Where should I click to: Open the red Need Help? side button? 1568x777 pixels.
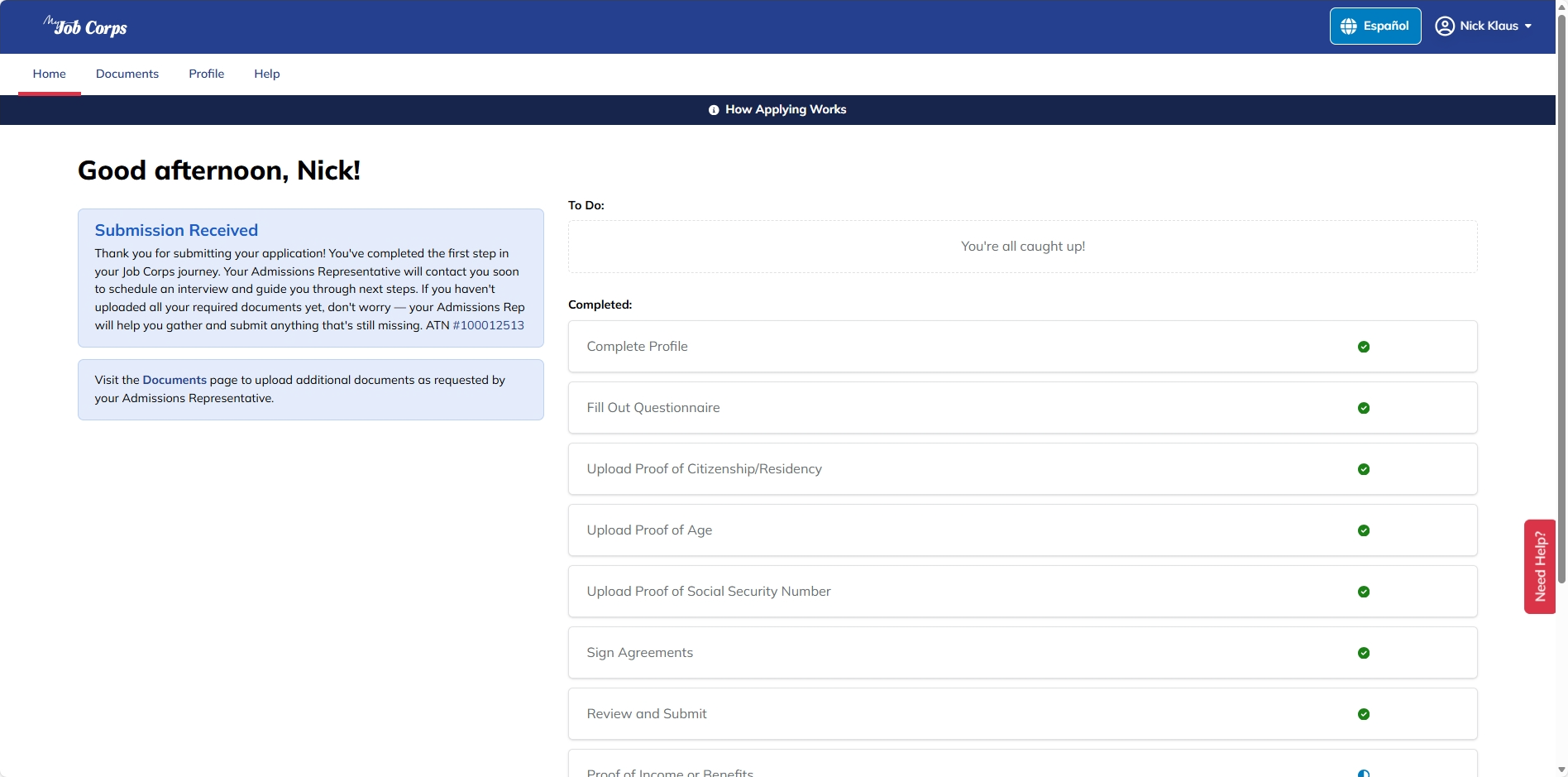pos(1539,567)
